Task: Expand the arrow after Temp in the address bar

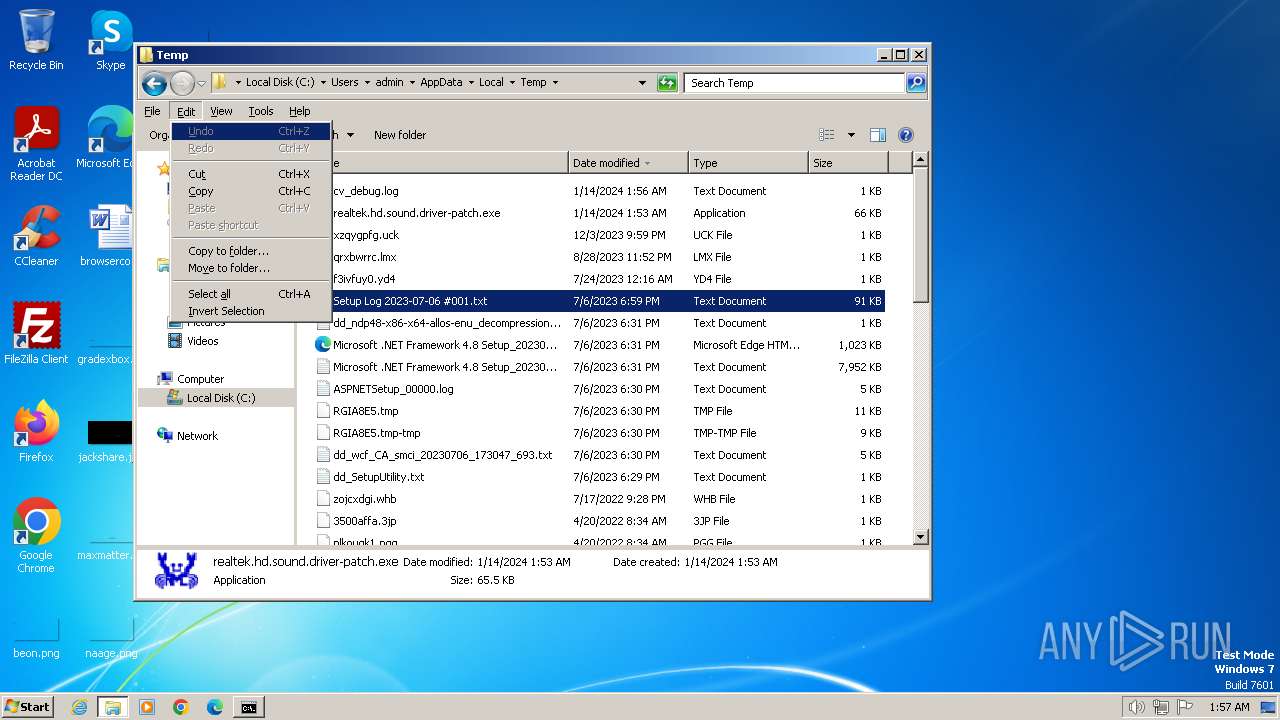Action: click(555, 83)
